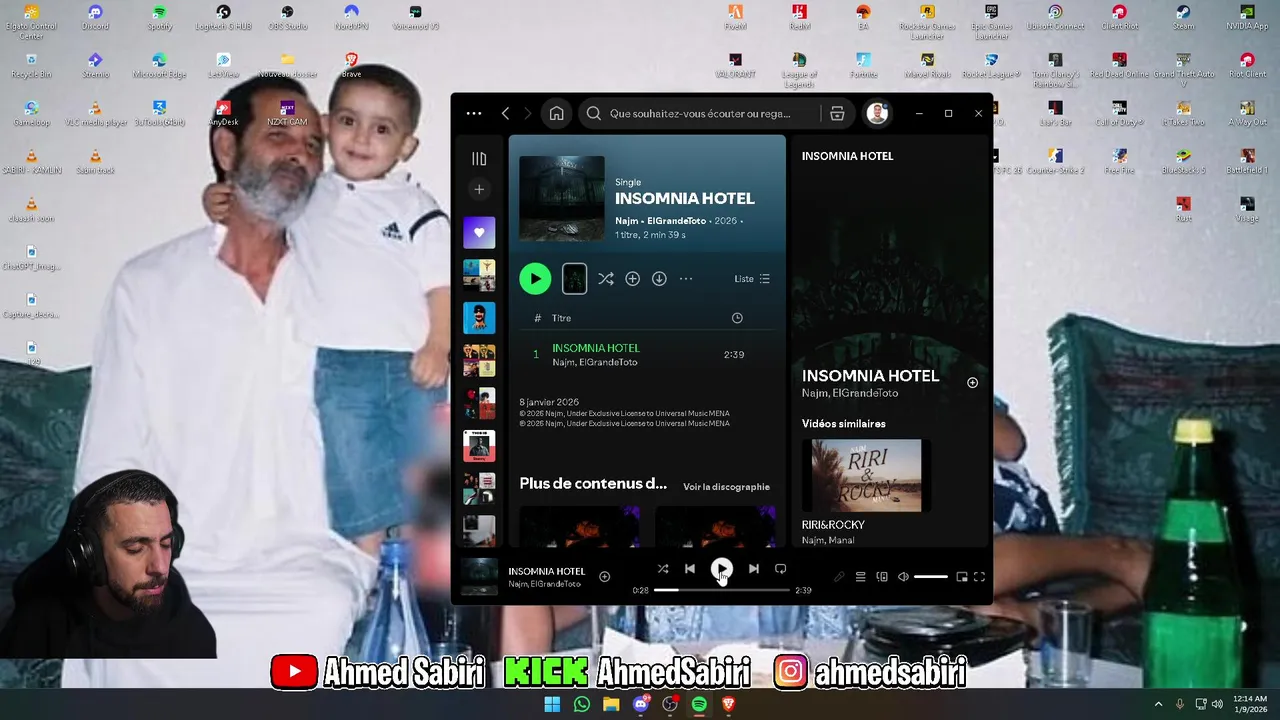This screenshot has height=720, width=1280.
Task: Toggle shuffle for the album
Action: (x=606, y=279)
